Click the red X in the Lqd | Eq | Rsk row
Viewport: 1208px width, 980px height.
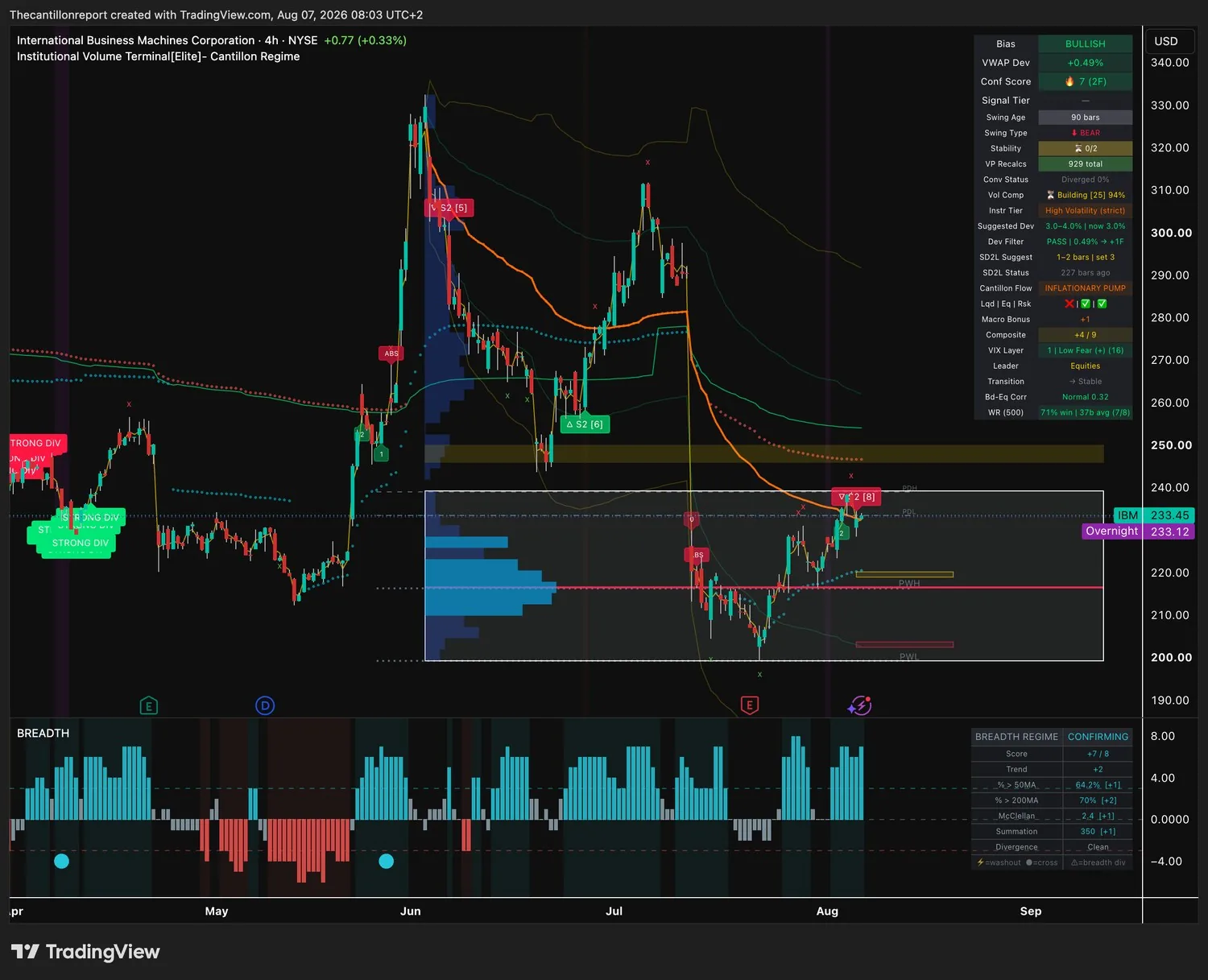1069,304
